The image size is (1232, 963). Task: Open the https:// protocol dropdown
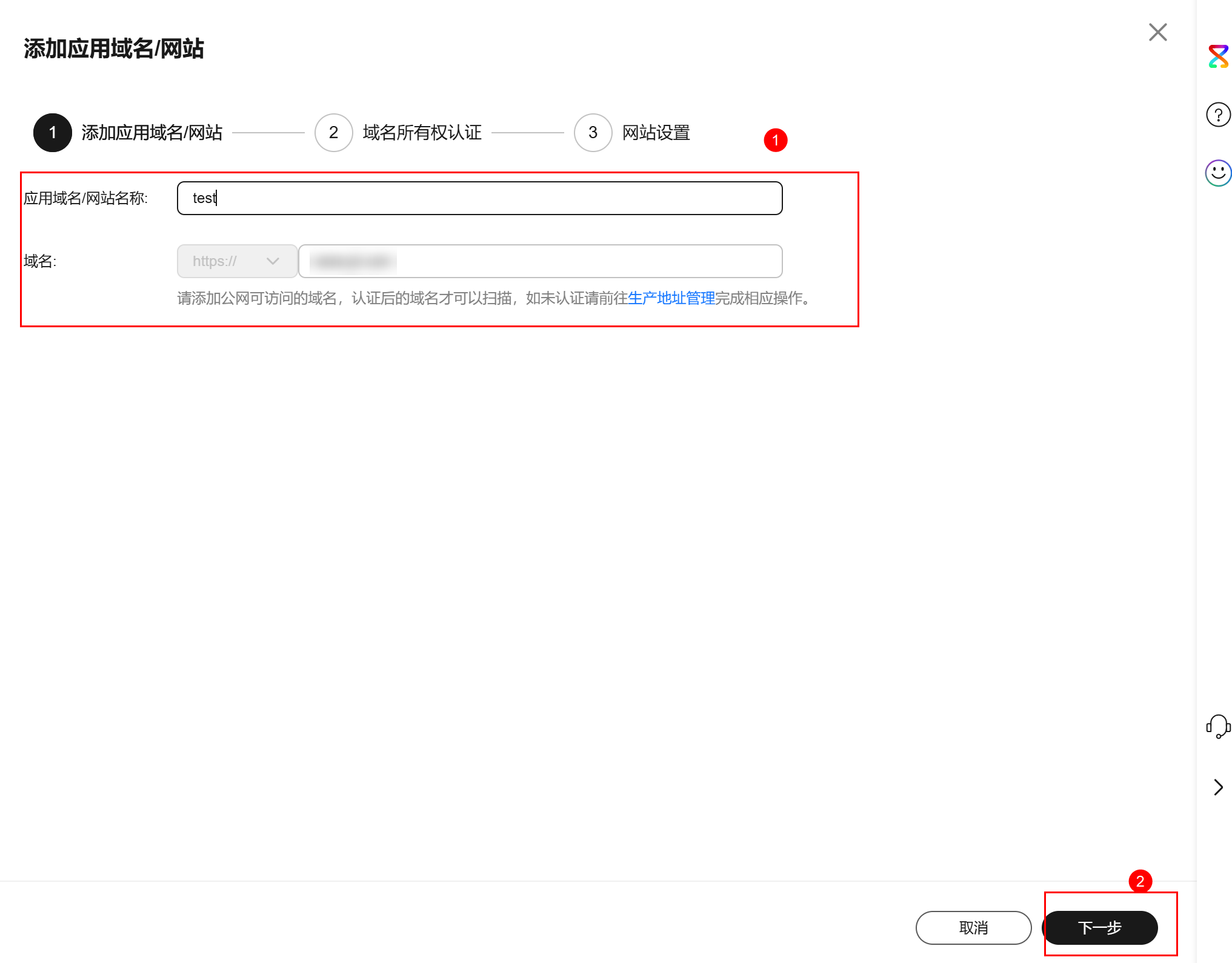tap(236, 261)
